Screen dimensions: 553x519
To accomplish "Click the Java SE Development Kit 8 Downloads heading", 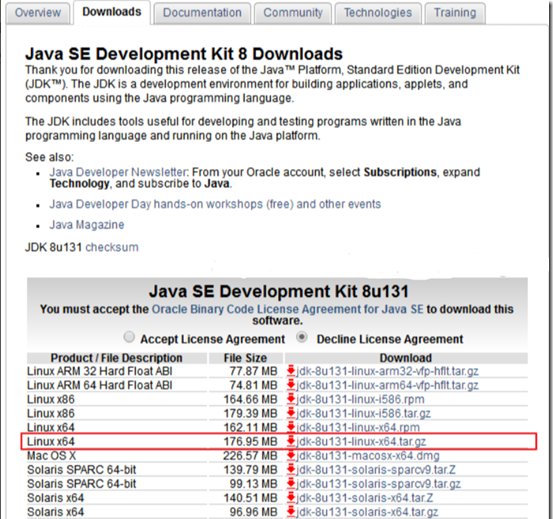I will [x=184, y=54].
